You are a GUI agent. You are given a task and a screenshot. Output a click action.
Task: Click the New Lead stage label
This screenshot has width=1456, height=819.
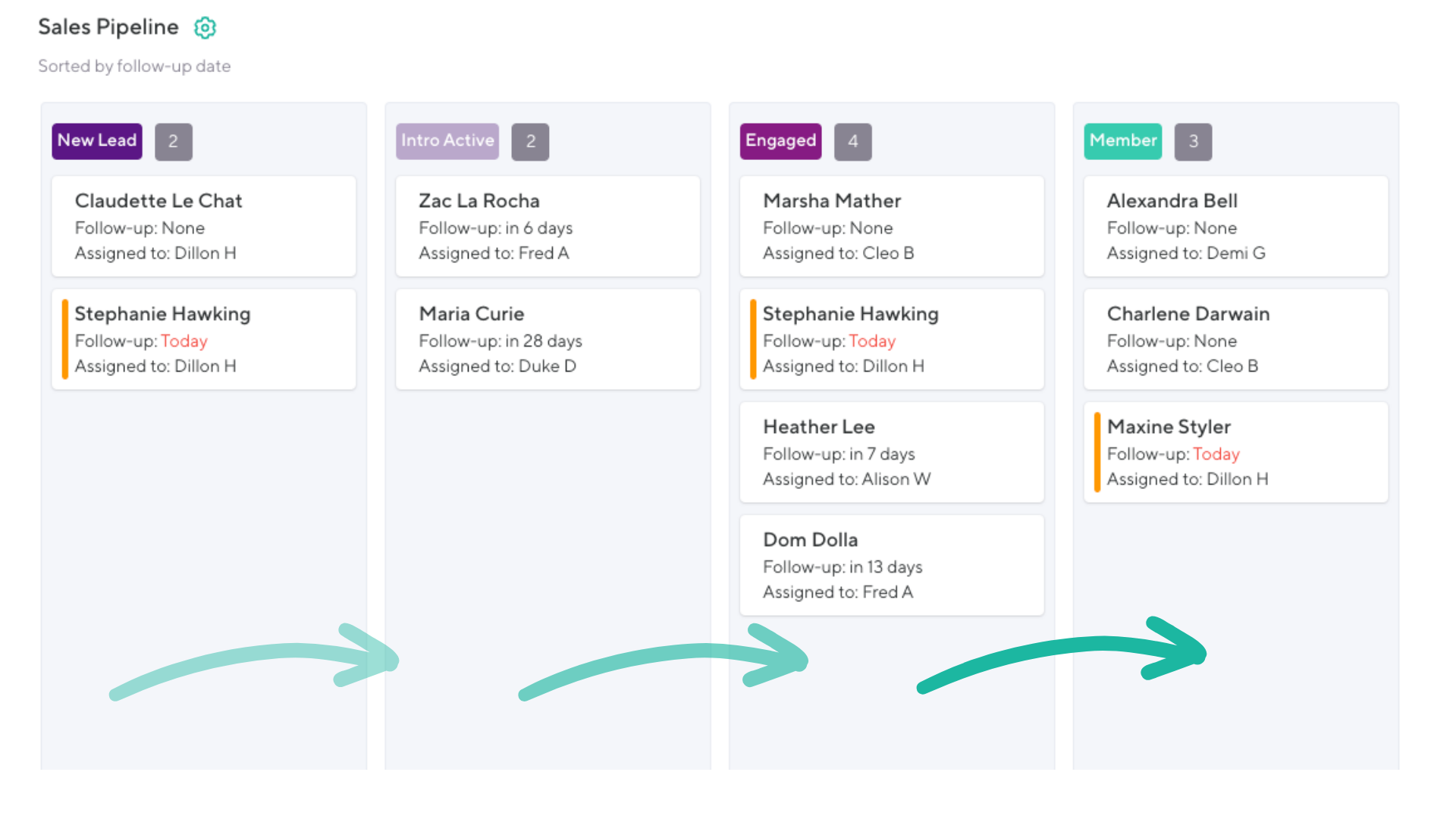click(97, 141)
